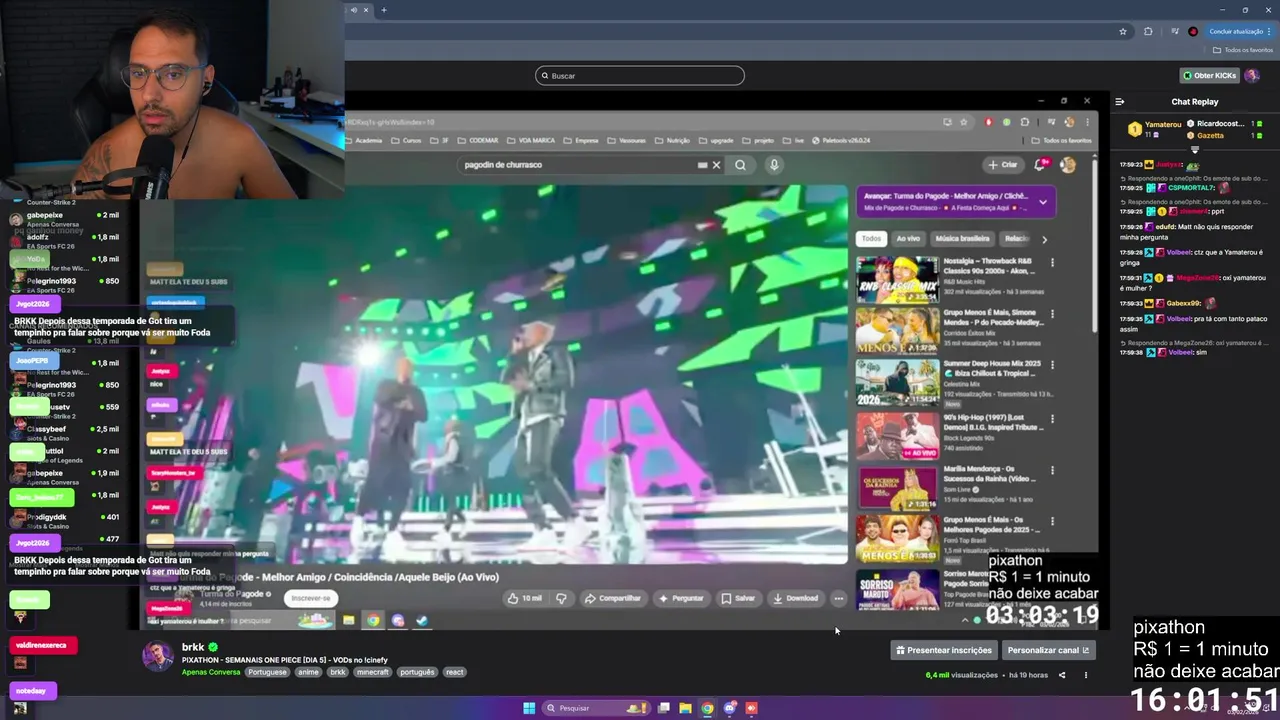Open the VOA MARICA bookmark folder
The height and width of the screenshot is (720, 1280).
pos(532,140)
